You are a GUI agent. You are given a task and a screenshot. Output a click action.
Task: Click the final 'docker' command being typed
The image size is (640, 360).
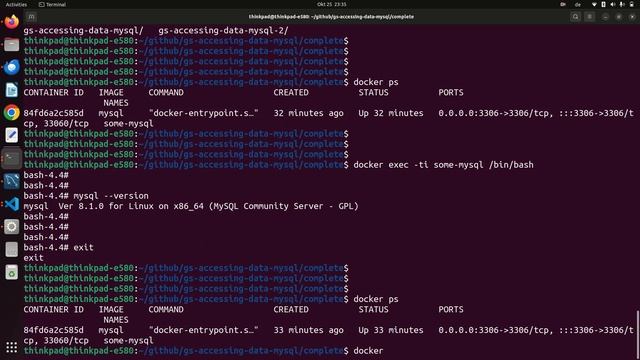[x=368, y=351]
